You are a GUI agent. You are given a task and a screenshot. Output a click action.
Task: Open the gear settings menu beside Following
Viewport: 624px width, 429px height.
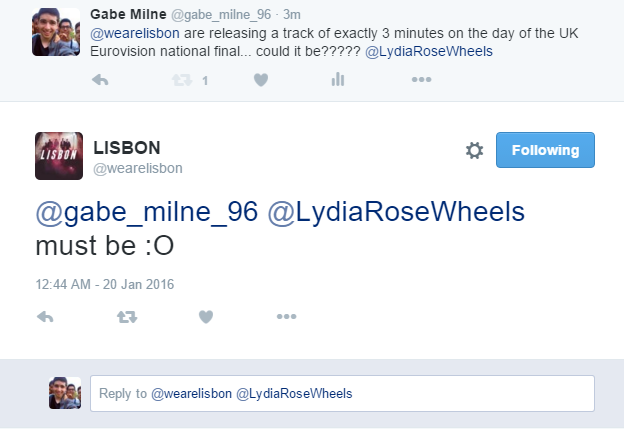click(474, 150)
